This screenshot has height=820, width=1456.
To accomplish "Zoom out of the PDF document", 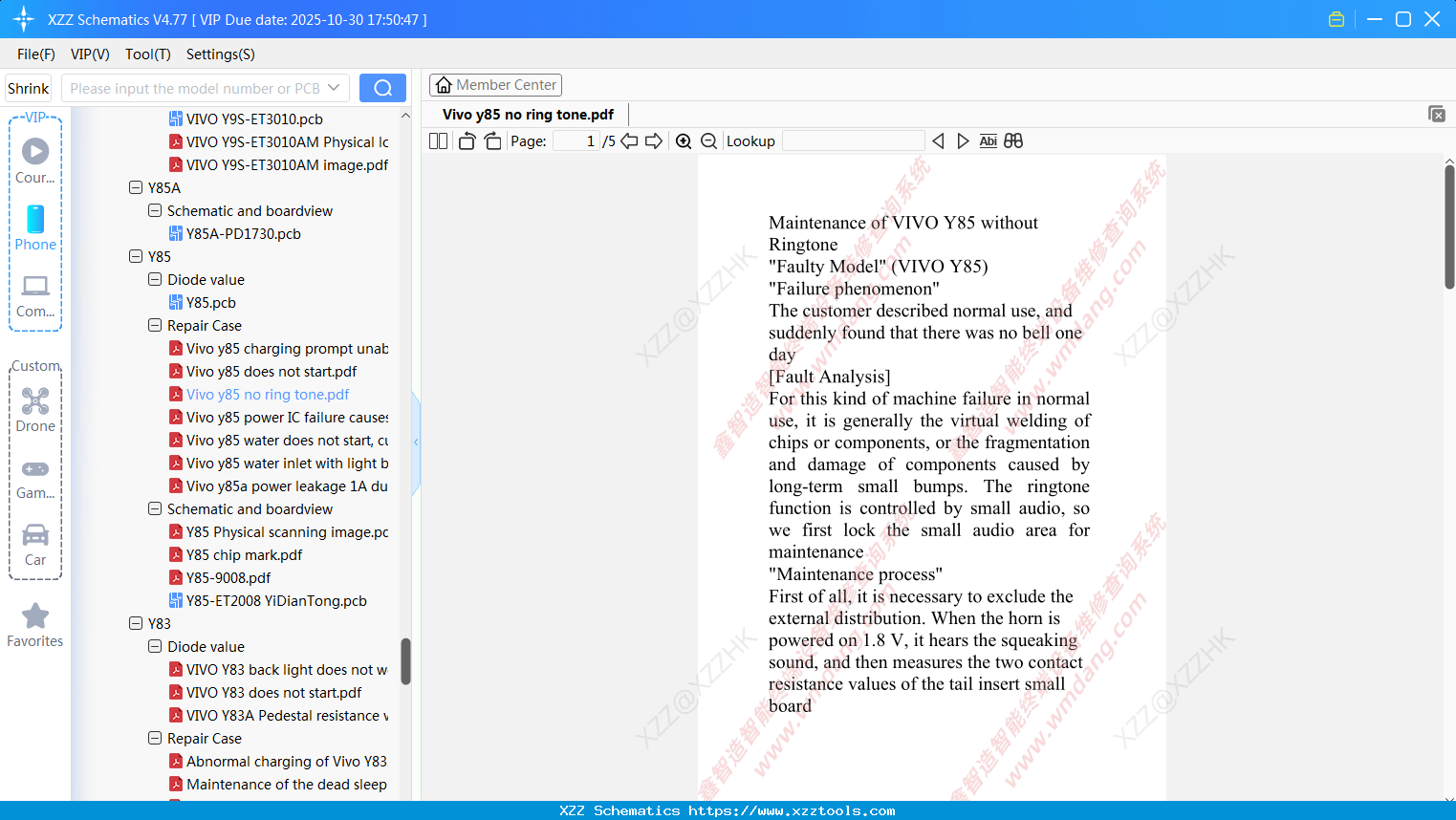I will pos(708,141).
